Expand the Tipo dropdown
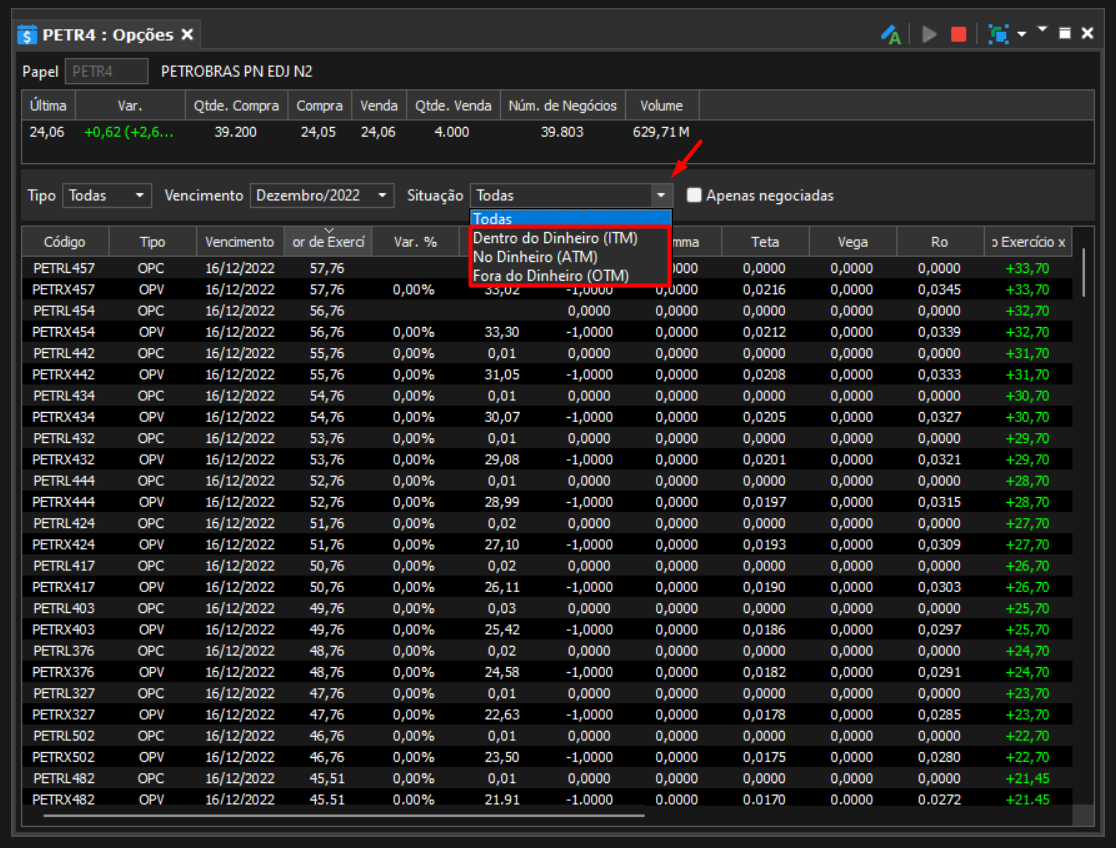The image size is (1116, 848). tap(107, 195)
